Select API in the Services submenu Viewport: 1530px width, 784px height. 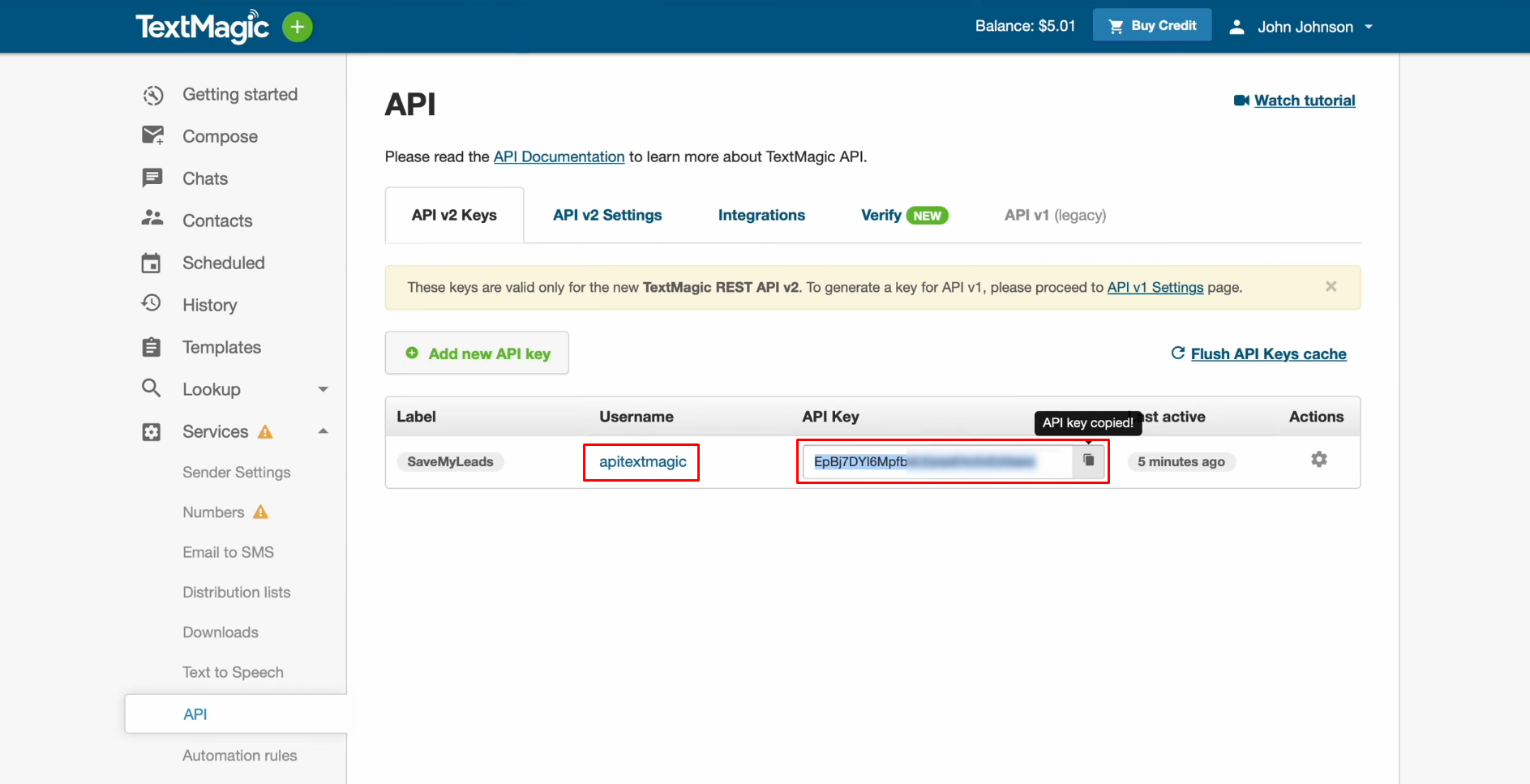pos(236,714)
